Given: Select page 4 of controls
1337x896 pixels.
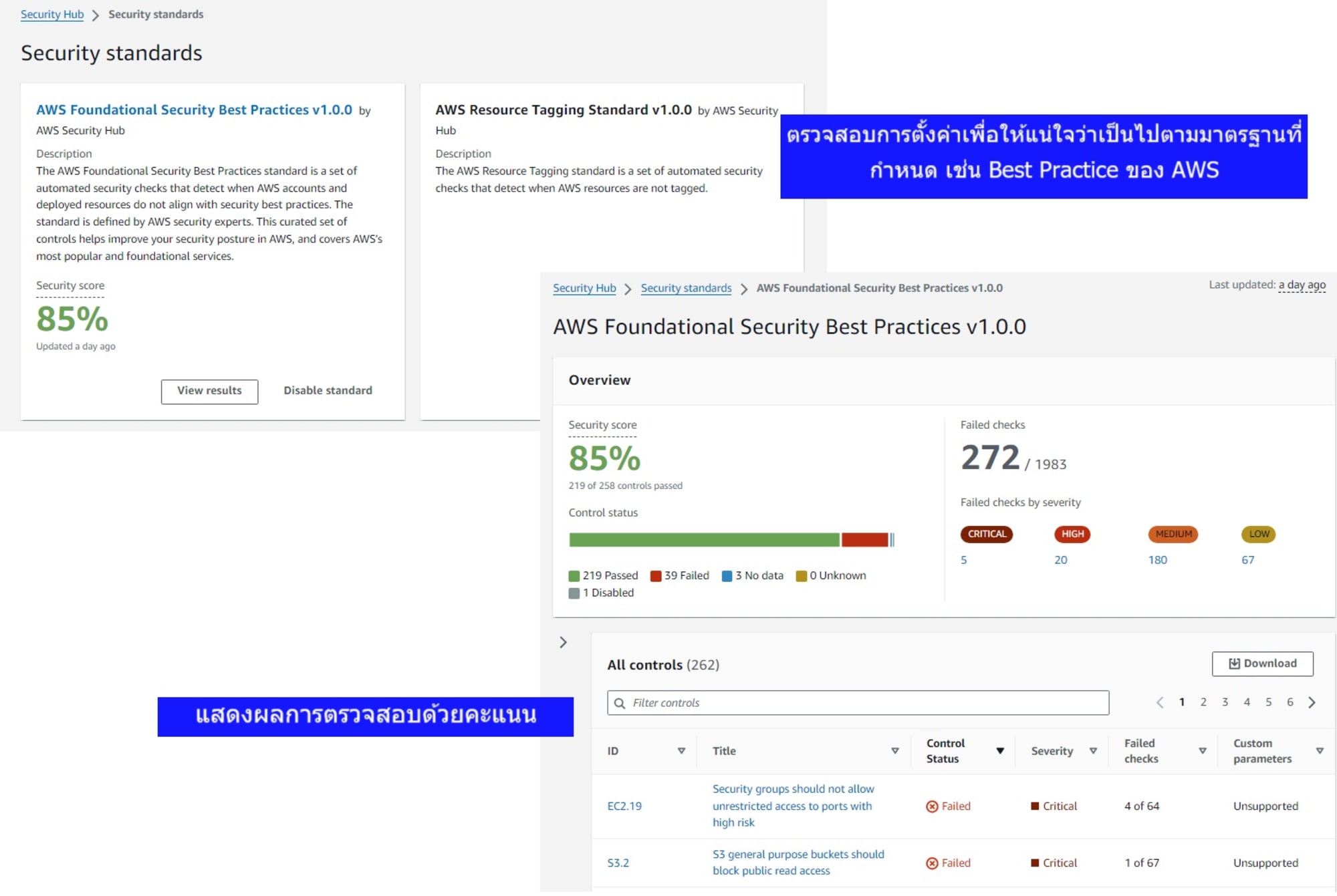Looking at the screenshot, I should [1247, 702].
